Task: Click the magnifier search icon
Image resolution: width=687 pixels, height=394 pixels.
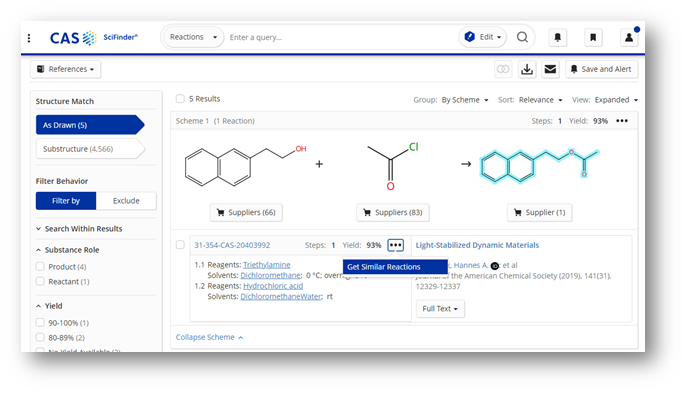Action: tap(522, 37)
